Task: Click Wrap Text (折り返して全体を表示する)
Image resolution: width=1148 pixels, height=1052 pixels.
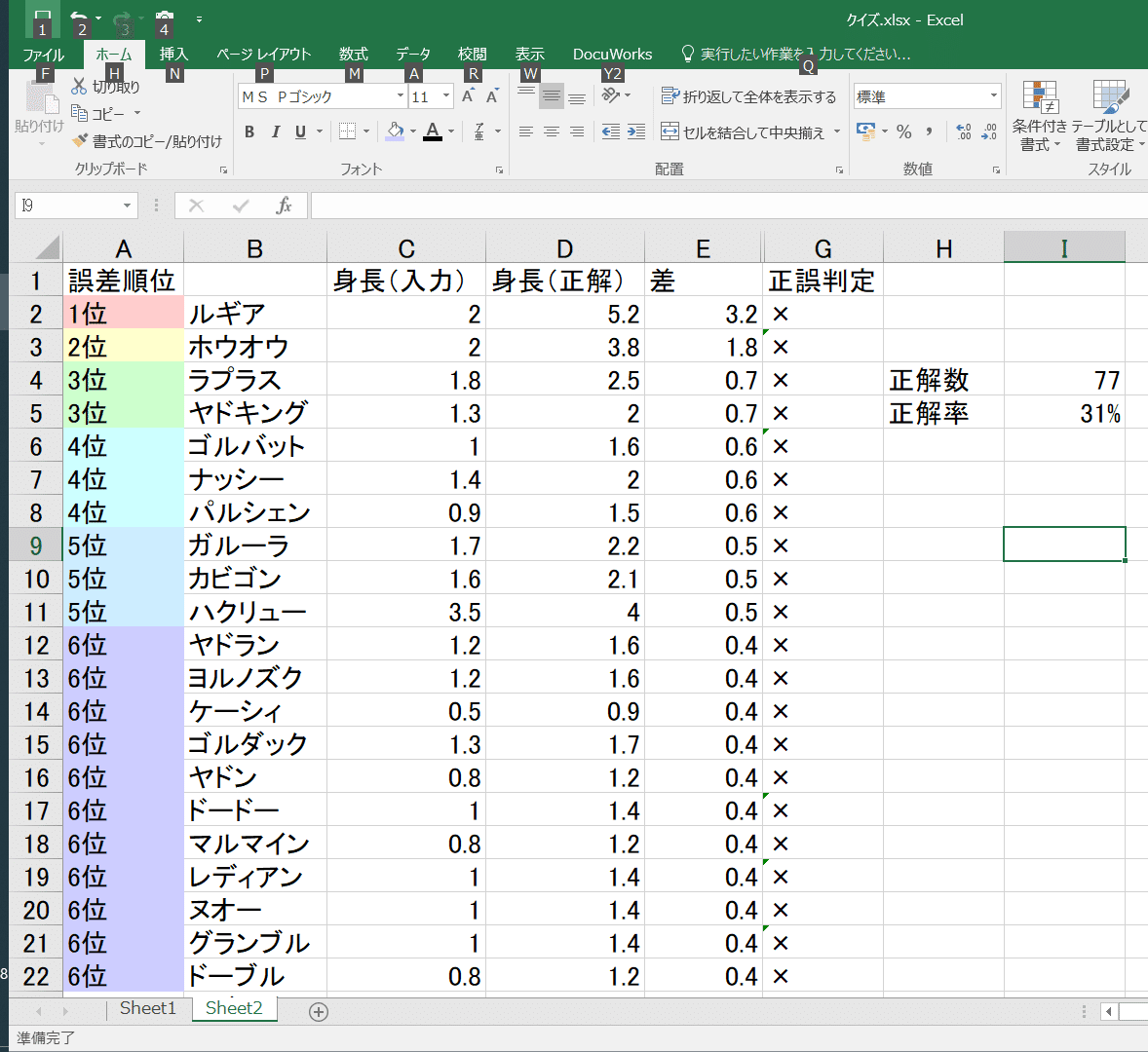Action: click(x=748, y=96)
